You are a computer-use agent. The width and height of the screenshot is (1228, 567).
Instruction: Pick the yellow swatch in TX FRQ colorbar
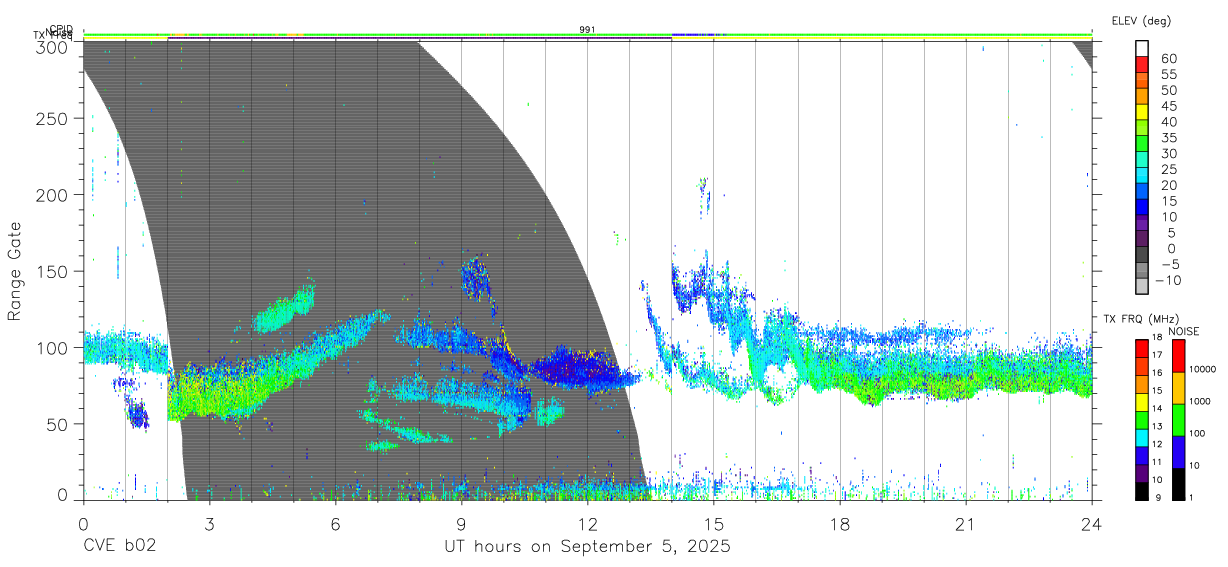[1143, 401]
